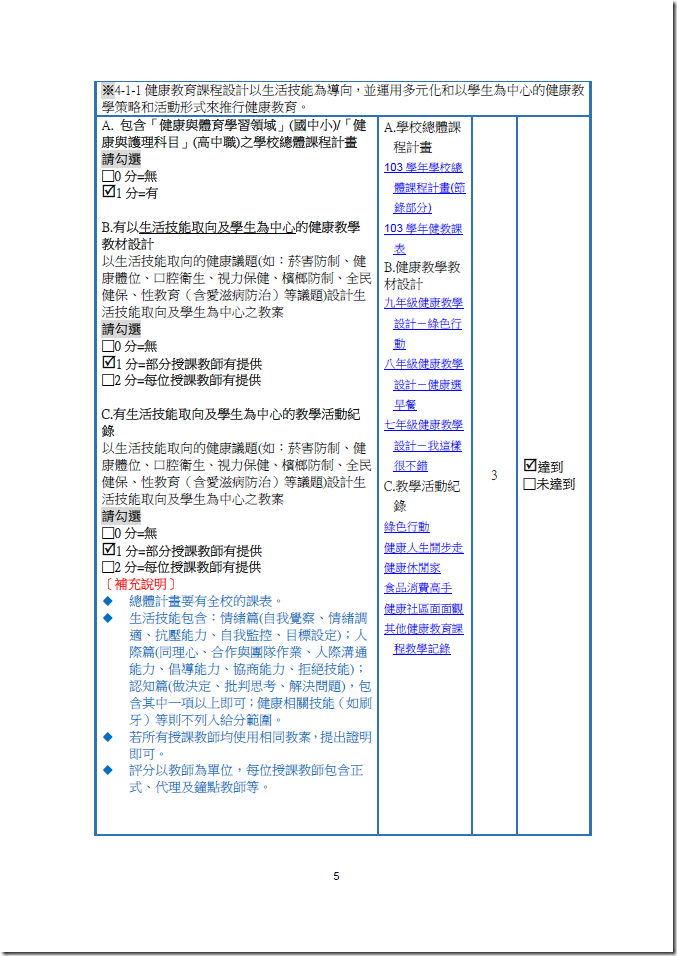Screen dimensions: 677x956
Task: Toggle the '達到' checkbox
Action: pyautogui.click(x=530, y=466)
